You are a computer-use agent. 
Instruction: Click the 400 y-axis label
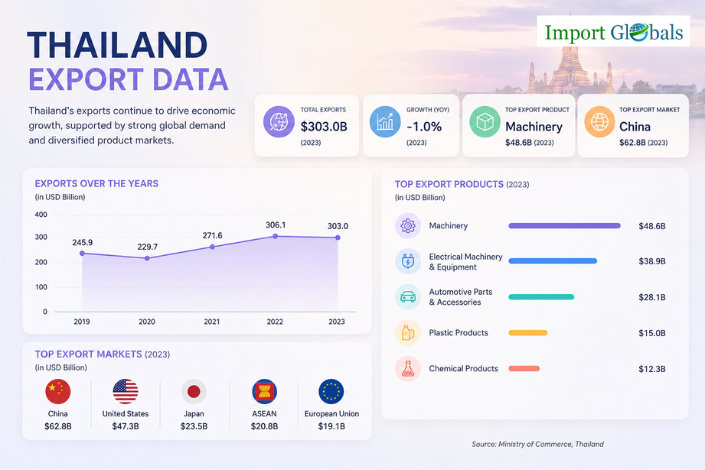pos(41,215)
